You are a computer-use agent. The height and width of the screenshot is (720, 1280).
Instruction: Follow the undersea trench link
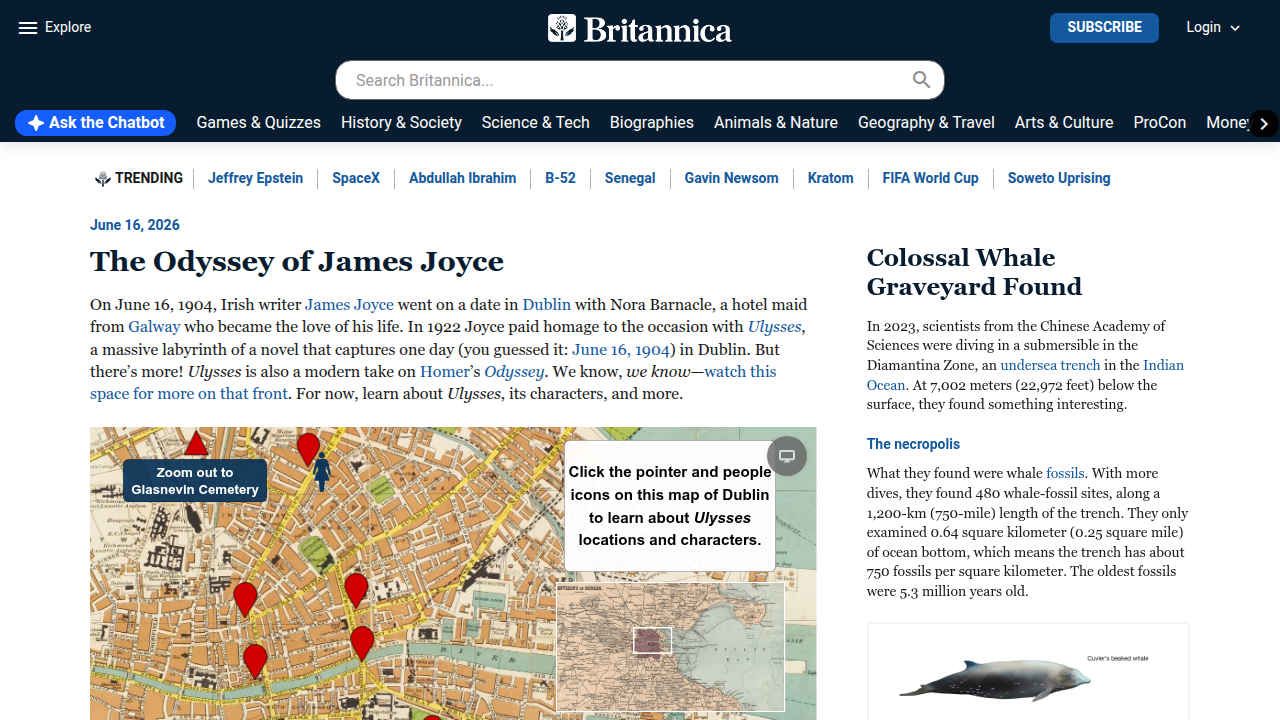coord(1050,365)
